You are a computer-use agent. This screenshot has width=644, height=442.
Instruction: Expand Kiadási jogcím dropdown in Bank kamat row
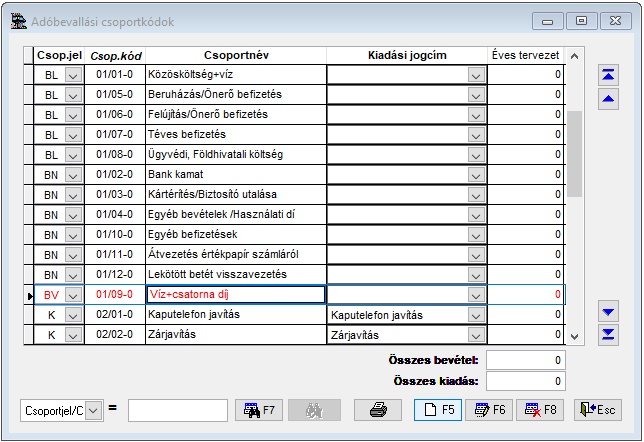475,174
